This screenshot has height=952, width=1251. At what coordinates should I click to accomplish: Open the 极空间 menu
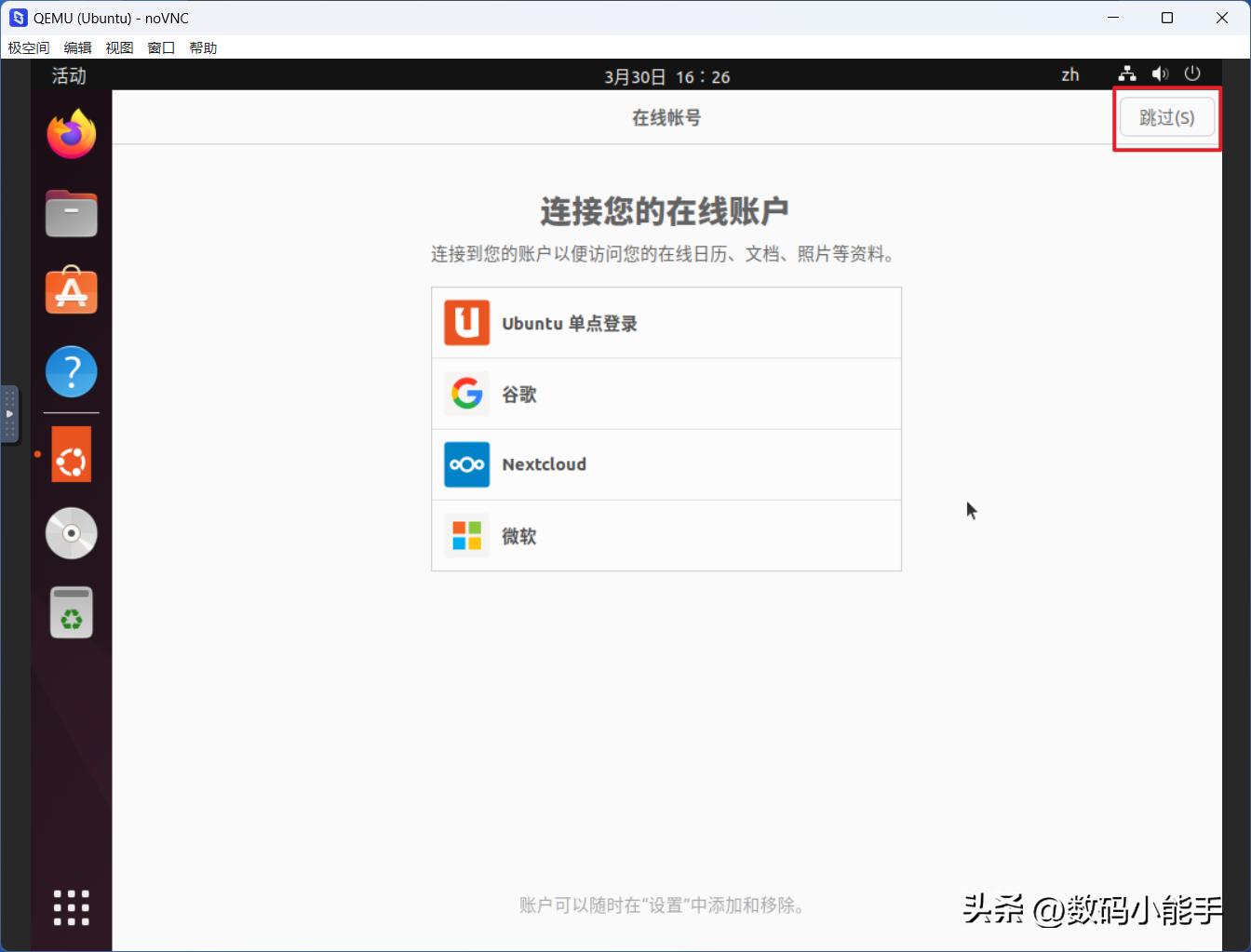click(29, 47)
